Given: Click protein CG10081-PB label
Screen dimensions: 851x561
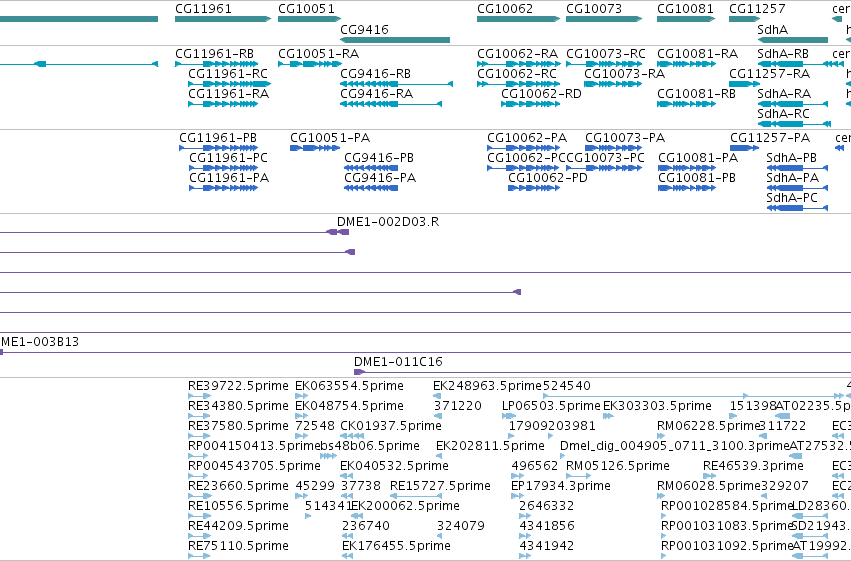Looking at the screenshot, I should [x=697, y=178].
